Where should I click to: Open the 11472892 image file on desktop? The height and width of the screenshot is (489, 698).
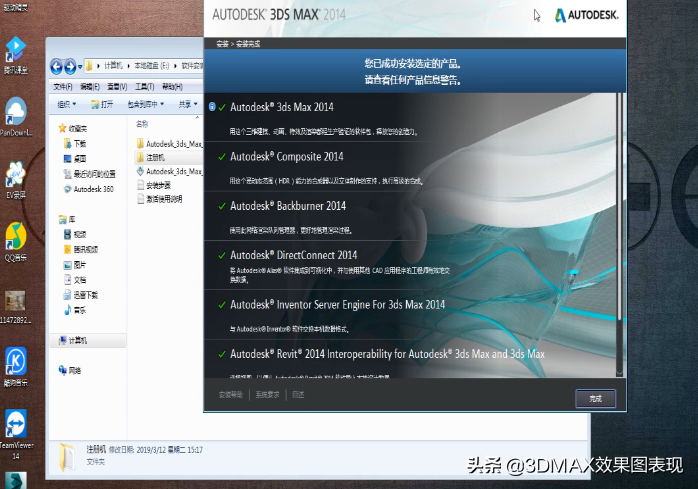tap(16, 307)
